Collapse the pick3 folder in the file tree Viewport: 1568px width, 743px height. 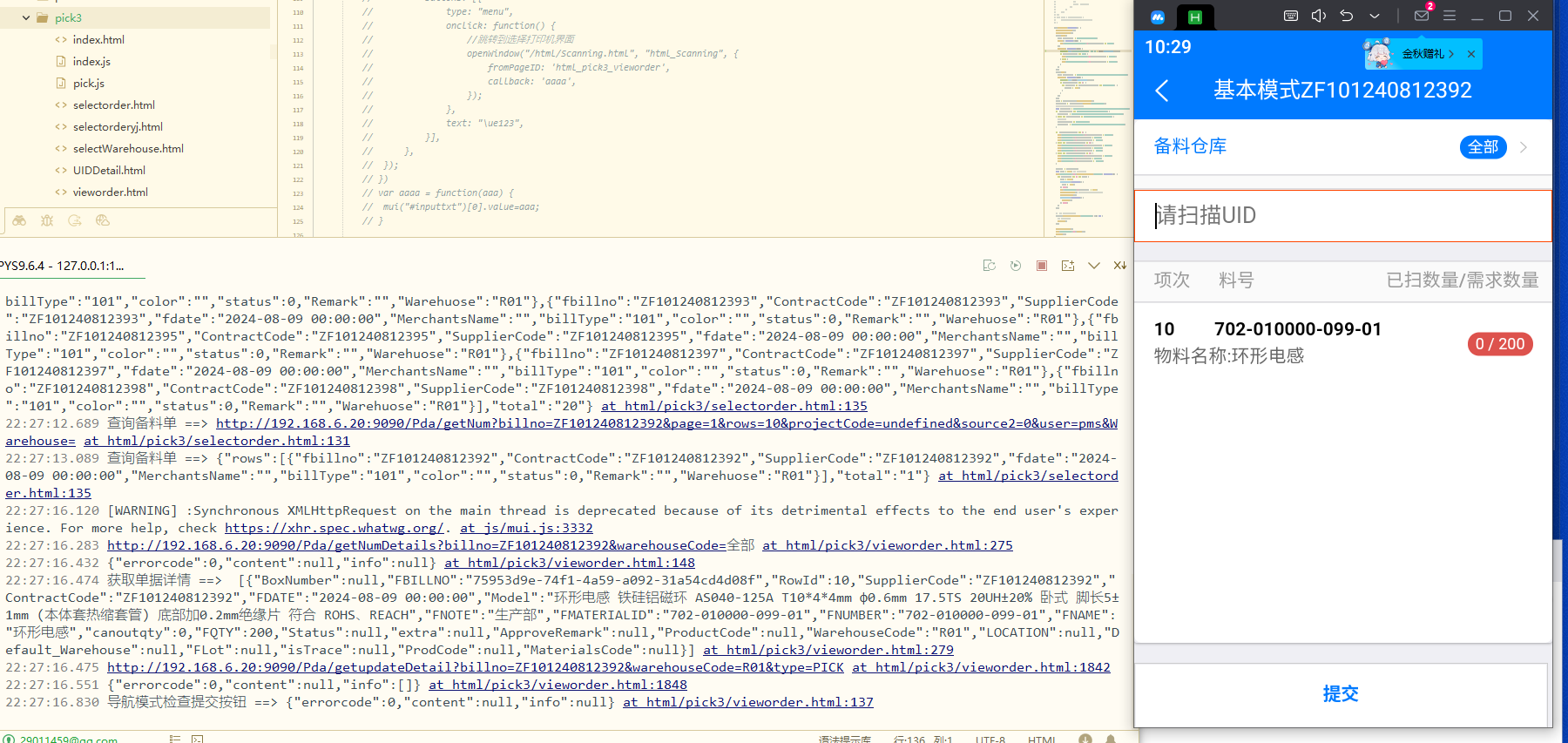tap(26, 17)
